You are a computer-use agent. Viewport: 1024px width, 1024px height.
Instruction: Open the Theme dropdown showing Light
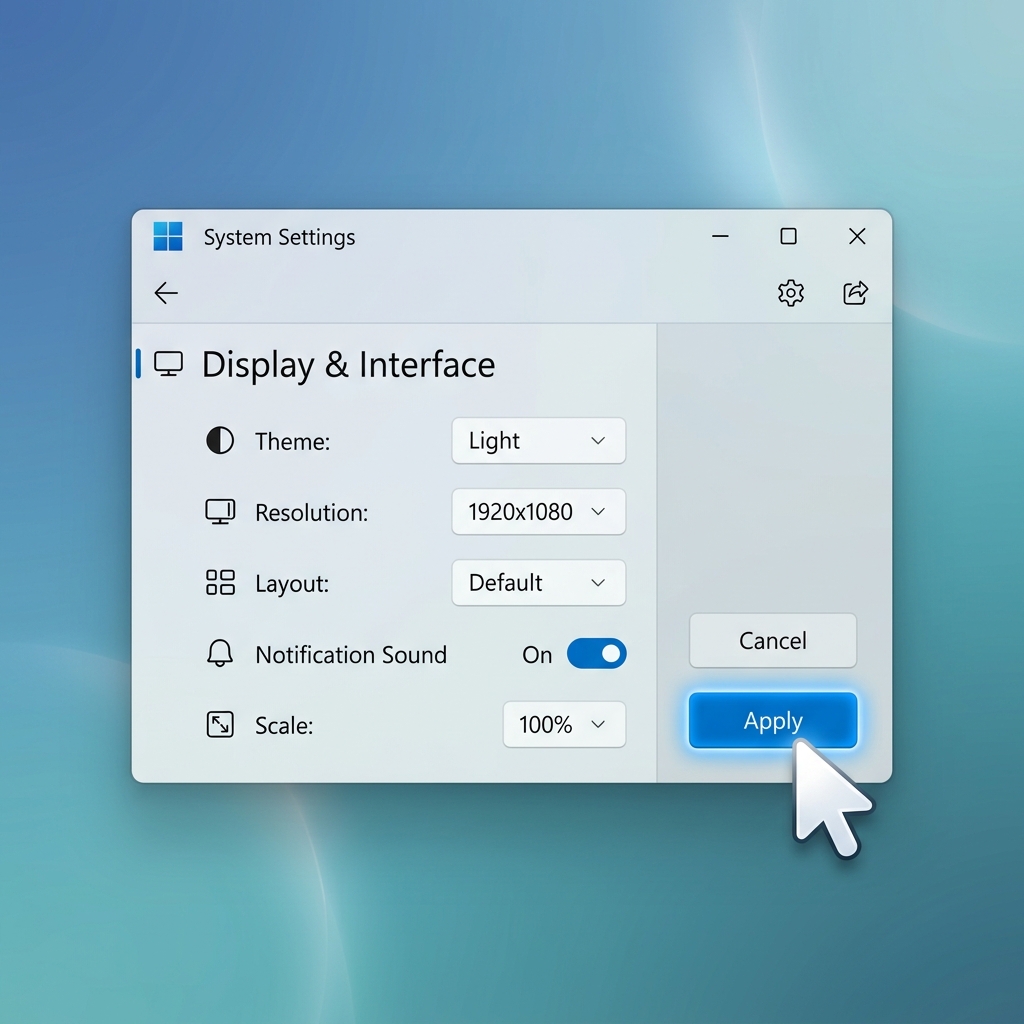pyautogui.click(x=538, y=440)
